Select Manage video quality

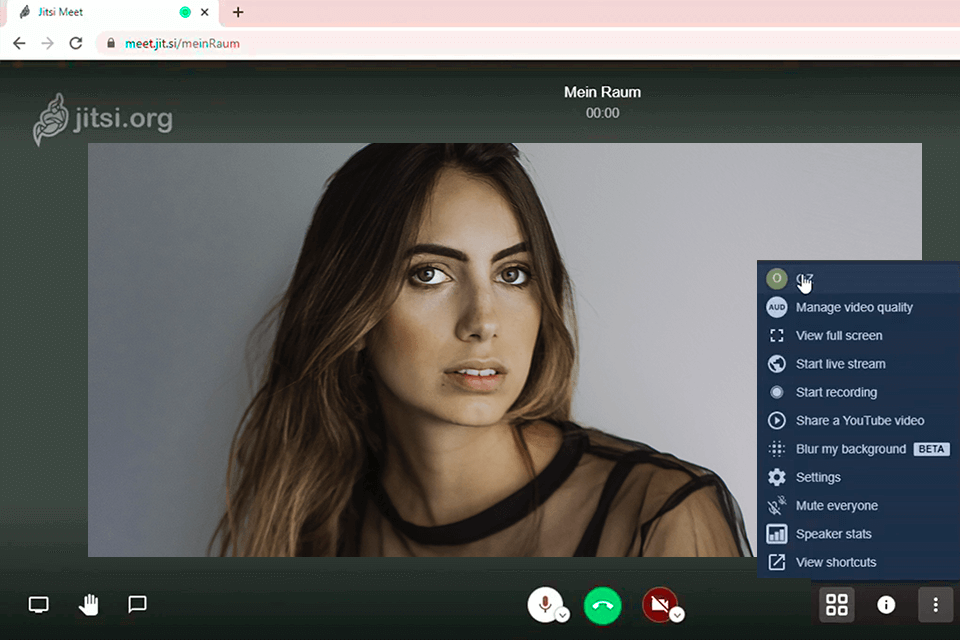click(858, 307)
